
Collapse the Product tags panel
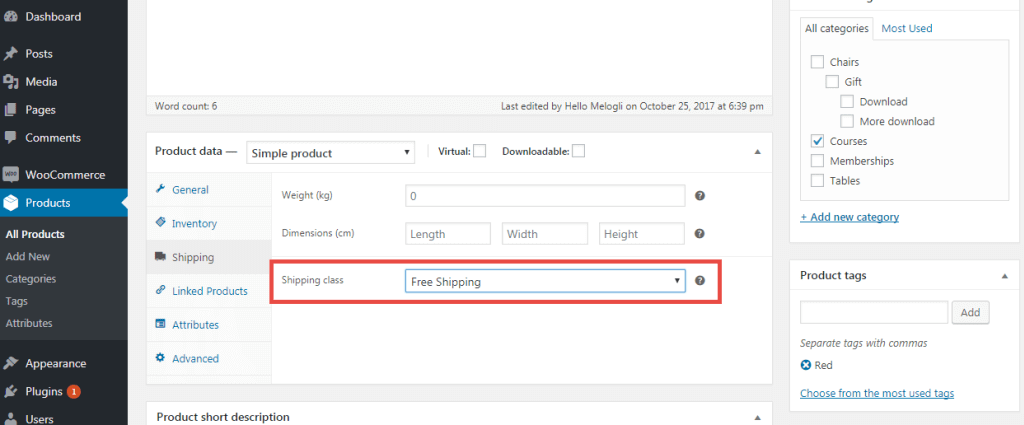1004,276
